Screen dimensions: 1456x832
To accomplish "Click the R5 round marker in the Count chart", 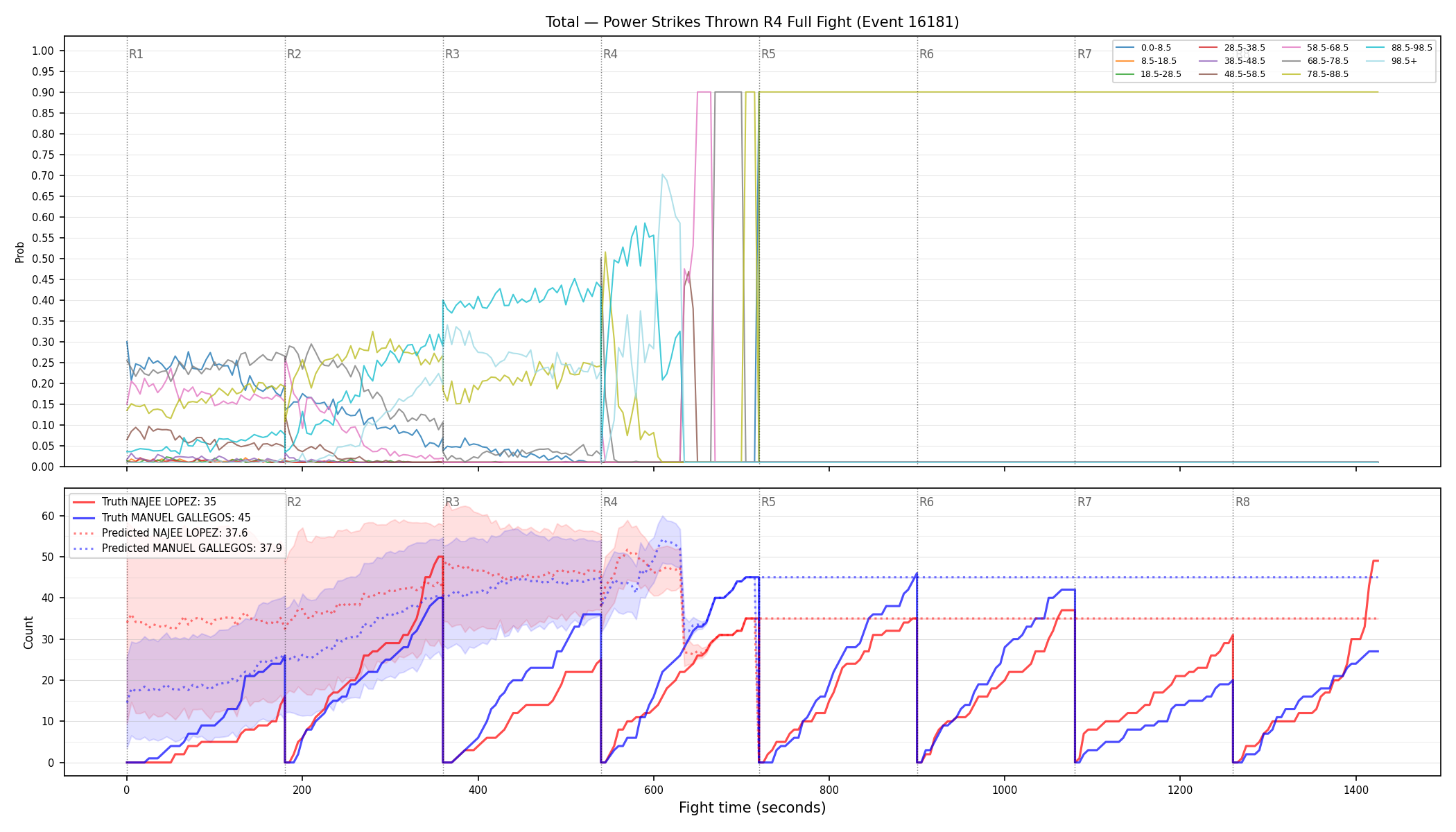I will pos(768,502).
